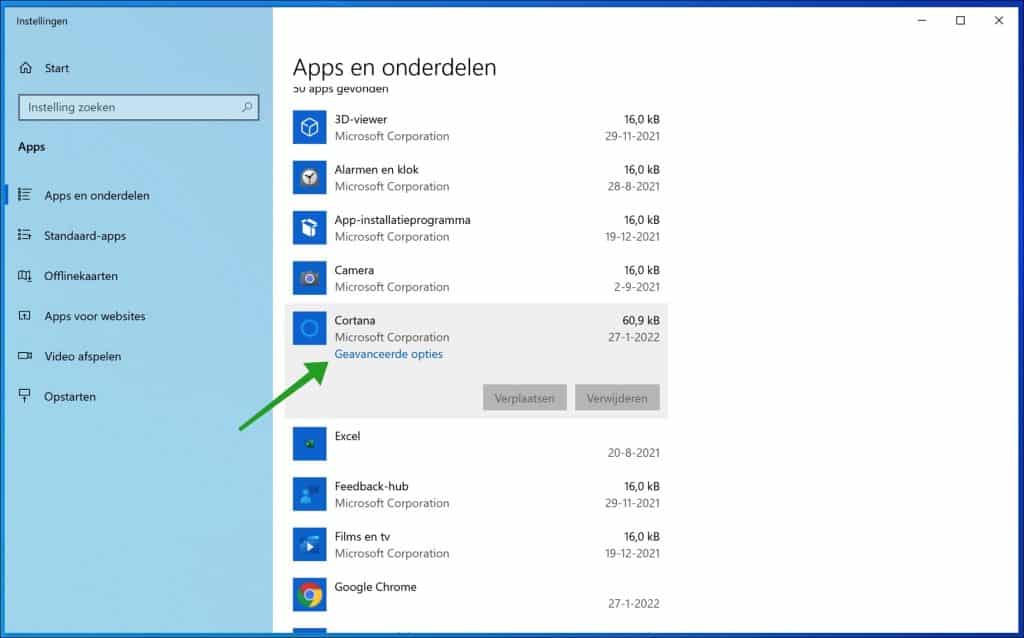
Task: Click the Cortana circle icon
Action: pos(310,328)
